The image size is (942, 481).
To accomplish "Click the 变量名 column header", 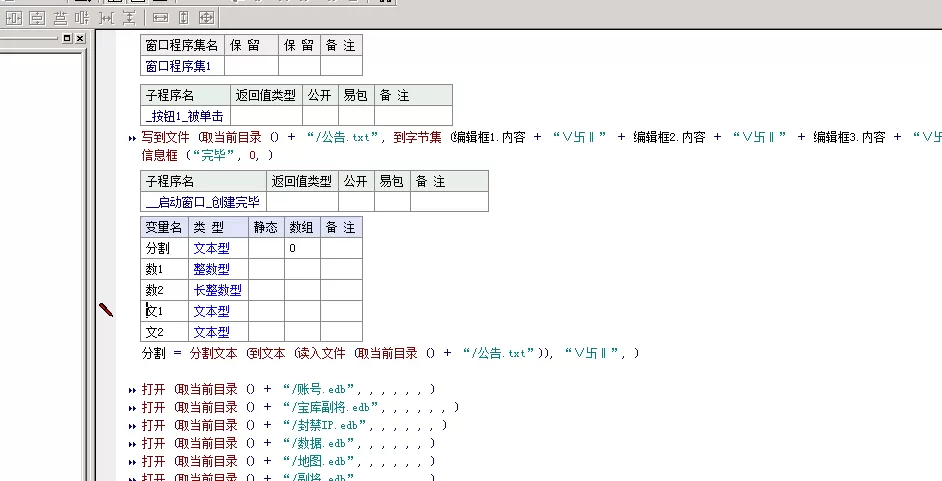I will point(164,228).
